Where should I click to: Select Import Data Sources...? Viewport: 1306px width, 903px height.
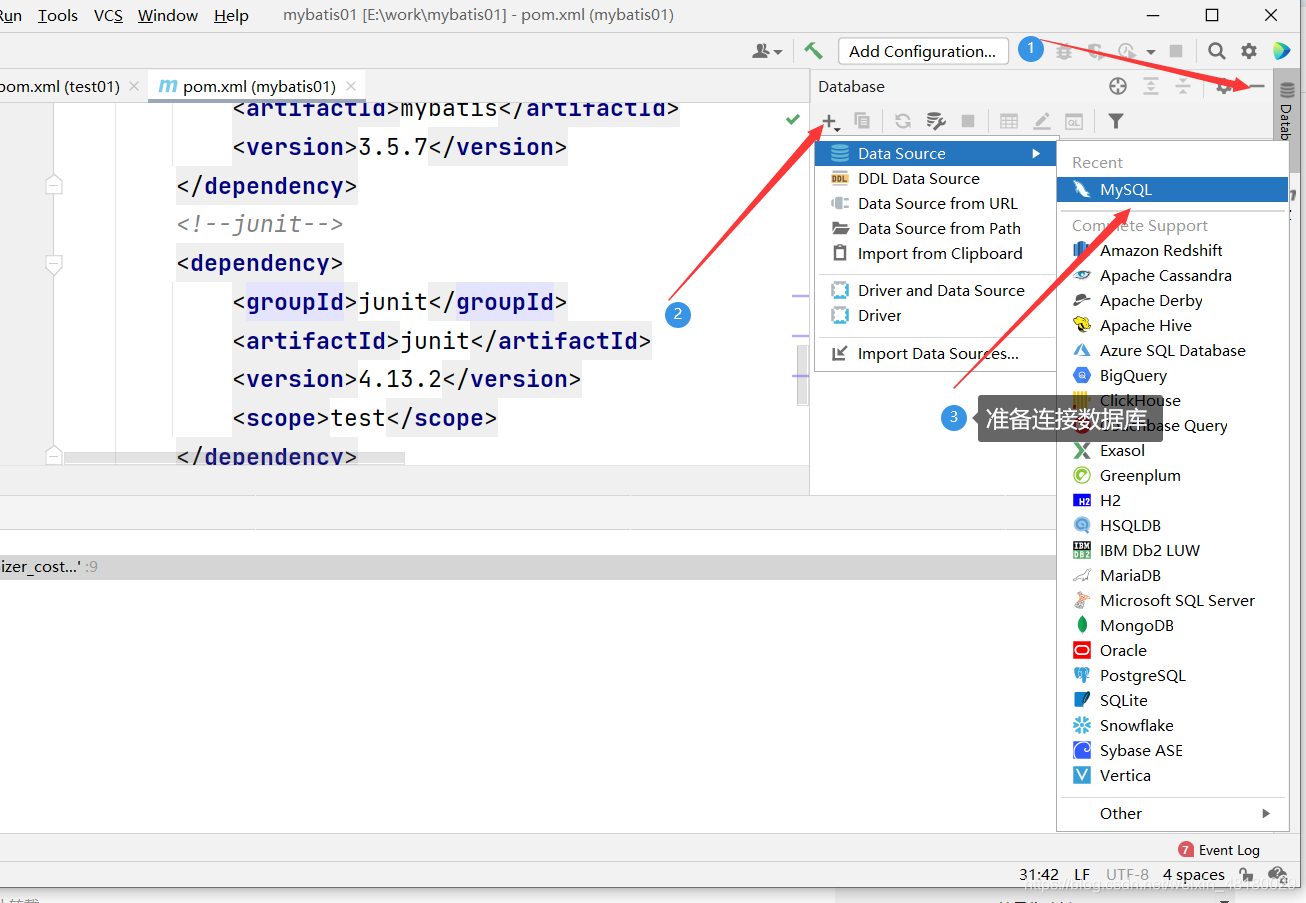[936, 353]
